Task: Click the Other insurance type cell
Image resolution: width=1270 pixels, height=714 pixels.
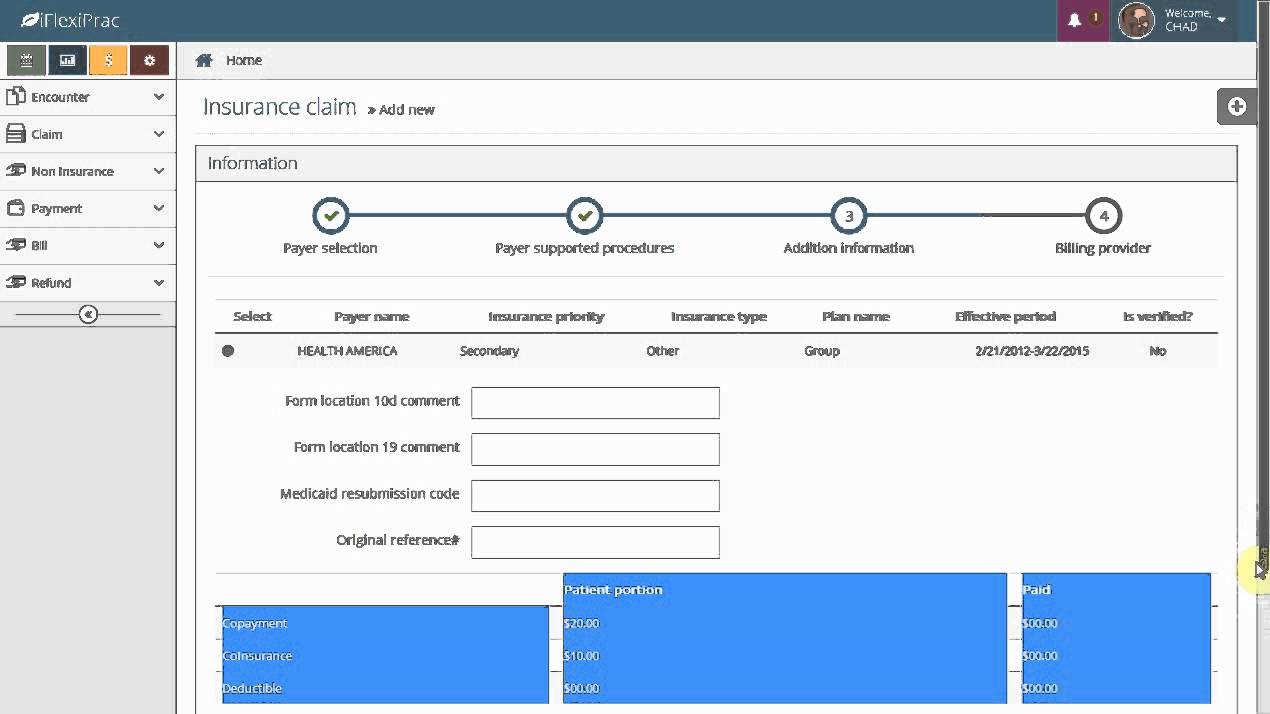Action: 662,351
